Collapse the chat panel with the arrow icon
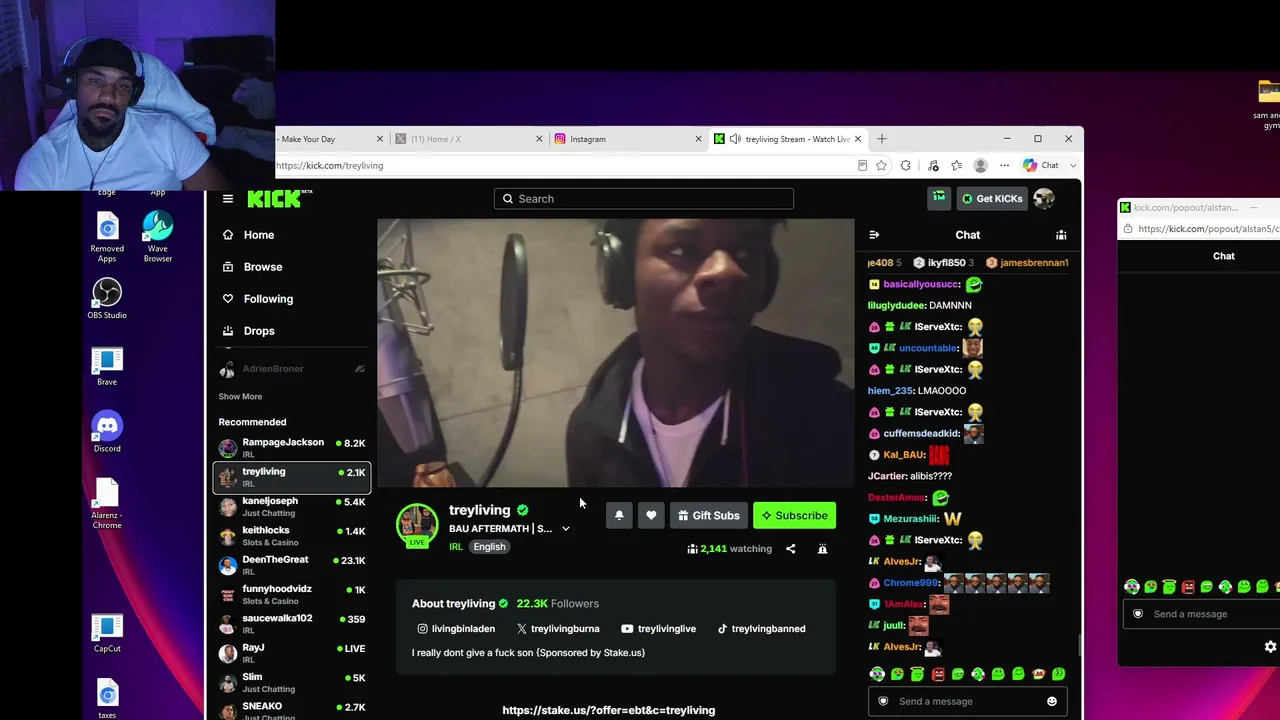The image size is (1280, 720). [874, 235]
